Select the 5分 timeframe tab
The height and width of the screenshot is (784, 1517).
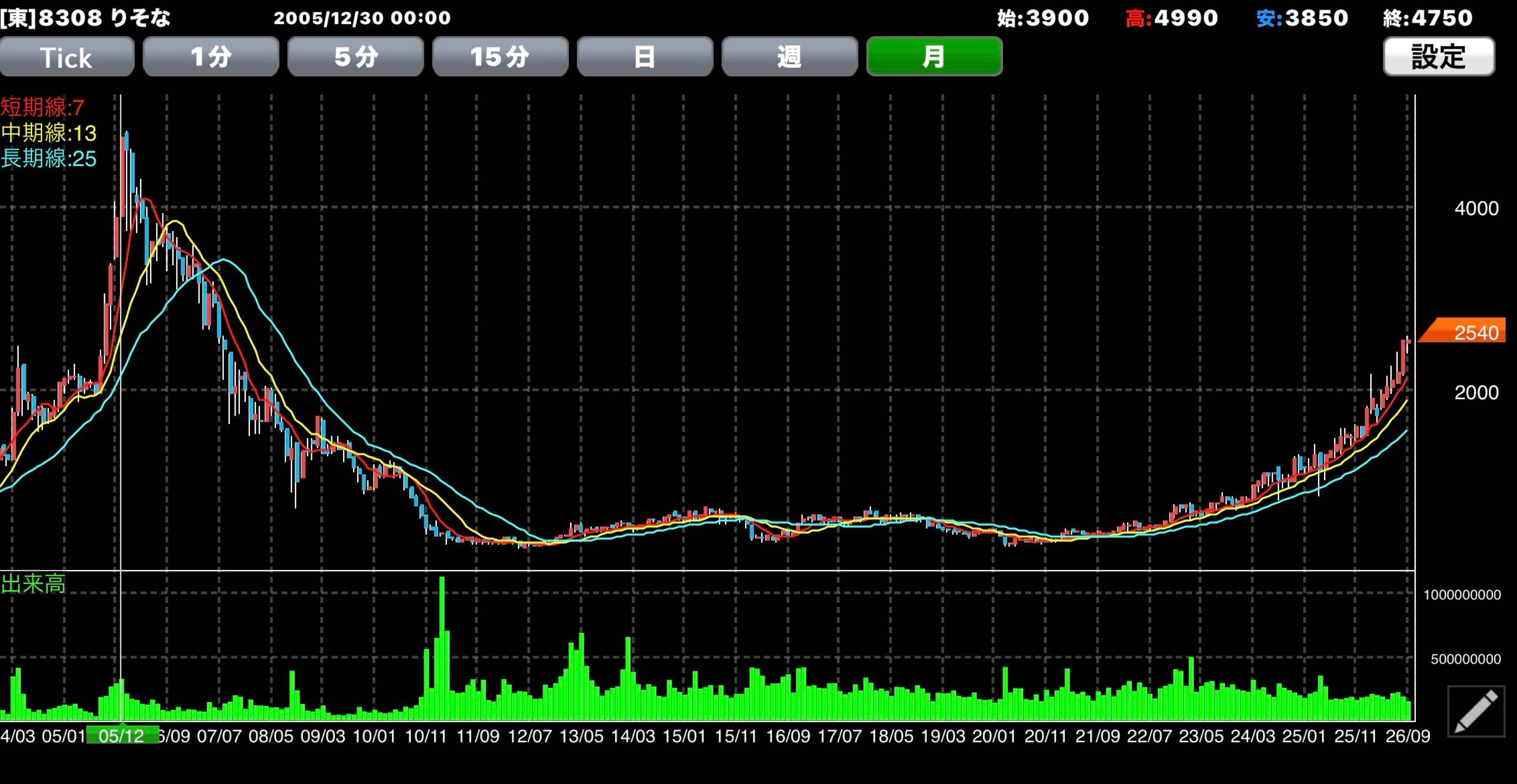356,56
